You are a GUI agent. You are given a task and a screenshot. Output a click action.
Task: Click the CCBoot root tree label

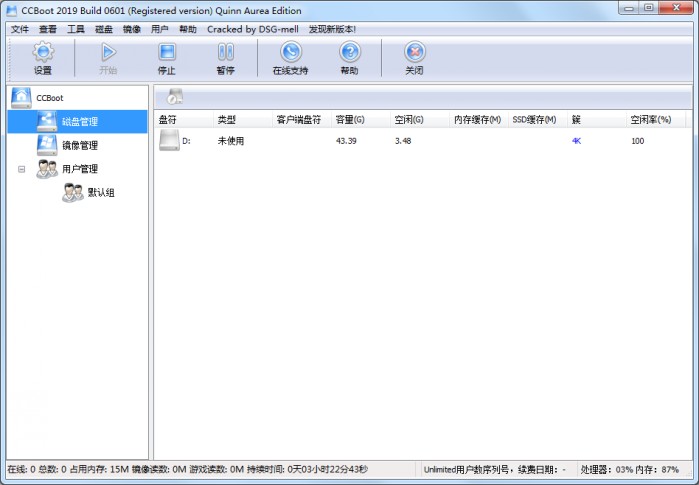click(x=49, y=98)
